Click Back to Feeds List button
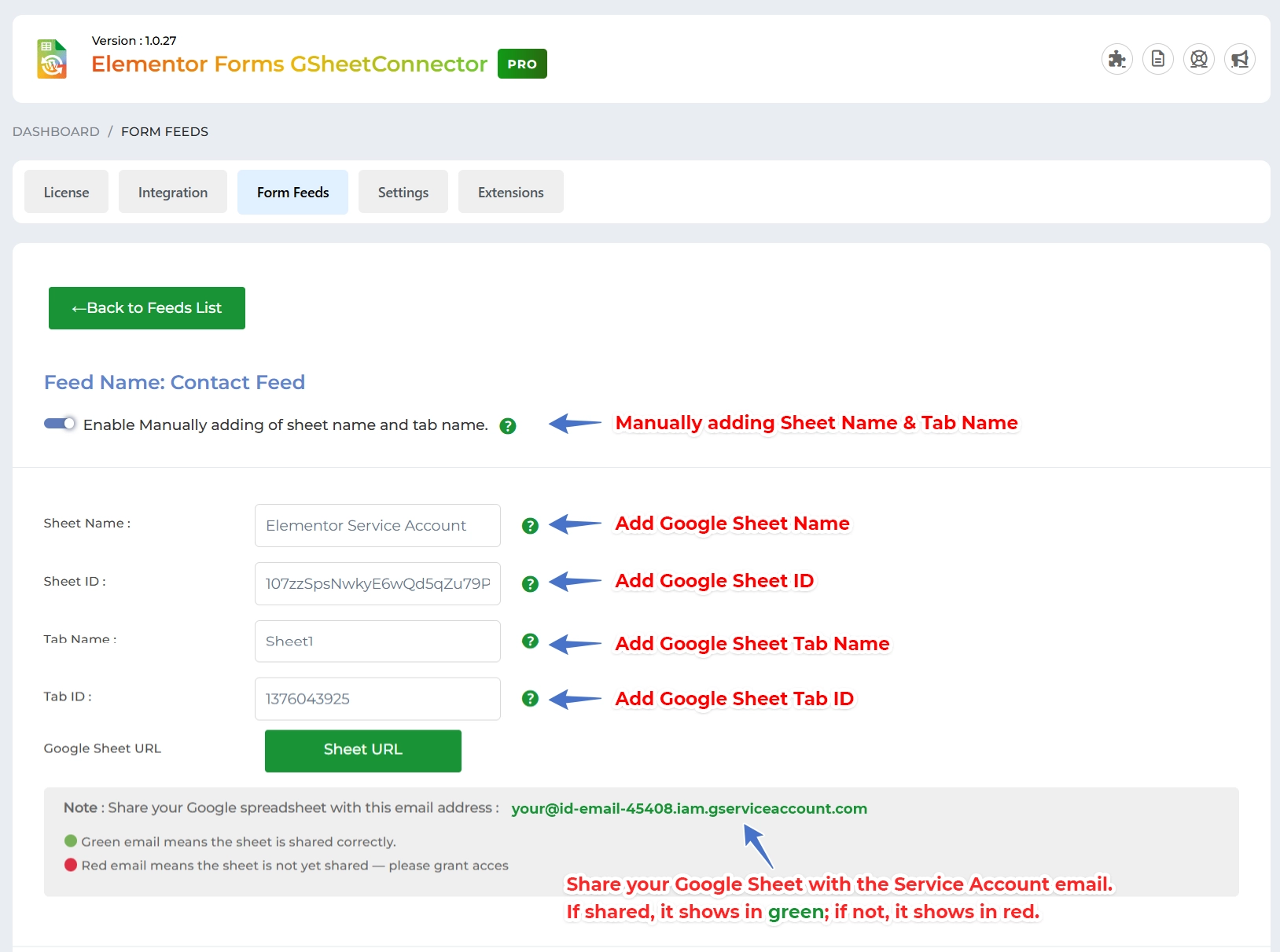Screen dimensions: 1280x952 coord(147,308)
